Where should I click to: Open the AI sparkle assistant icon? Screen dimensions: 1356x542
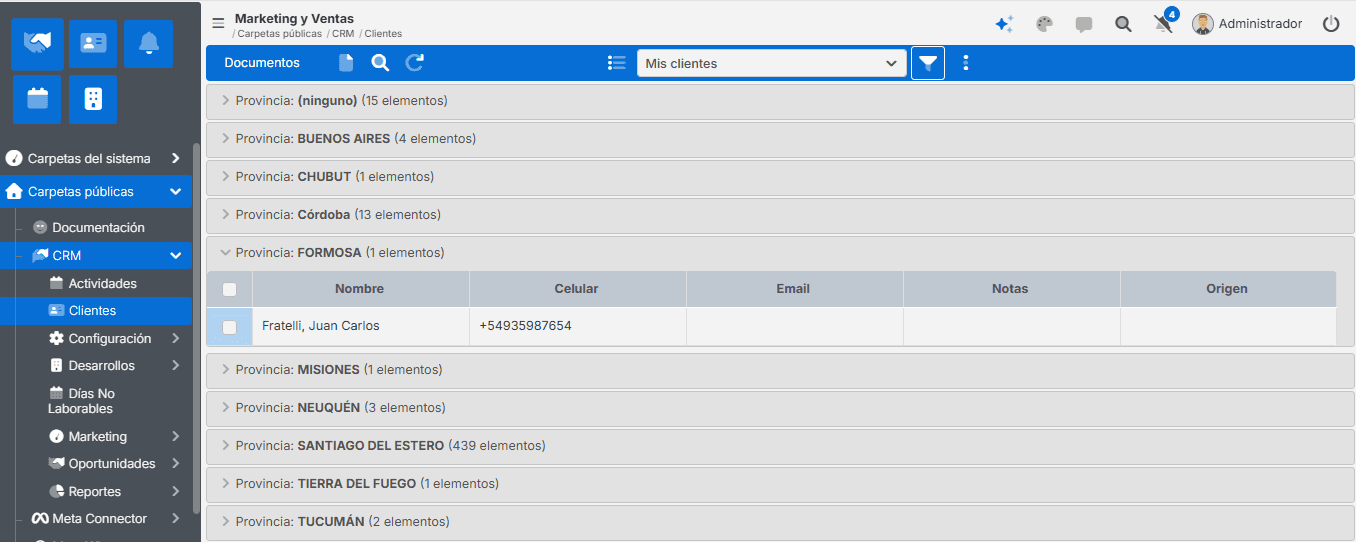coord(1004,24)
